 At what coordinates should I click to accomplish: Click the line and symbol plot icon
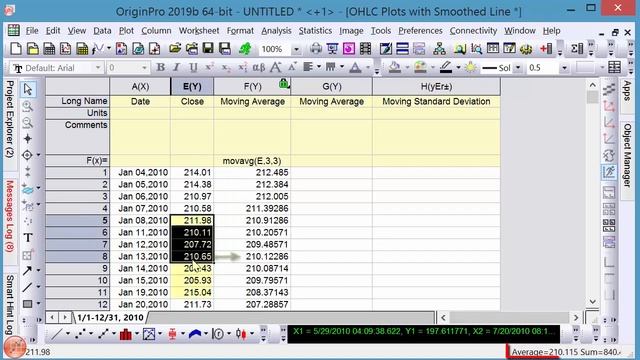point(102,334)
